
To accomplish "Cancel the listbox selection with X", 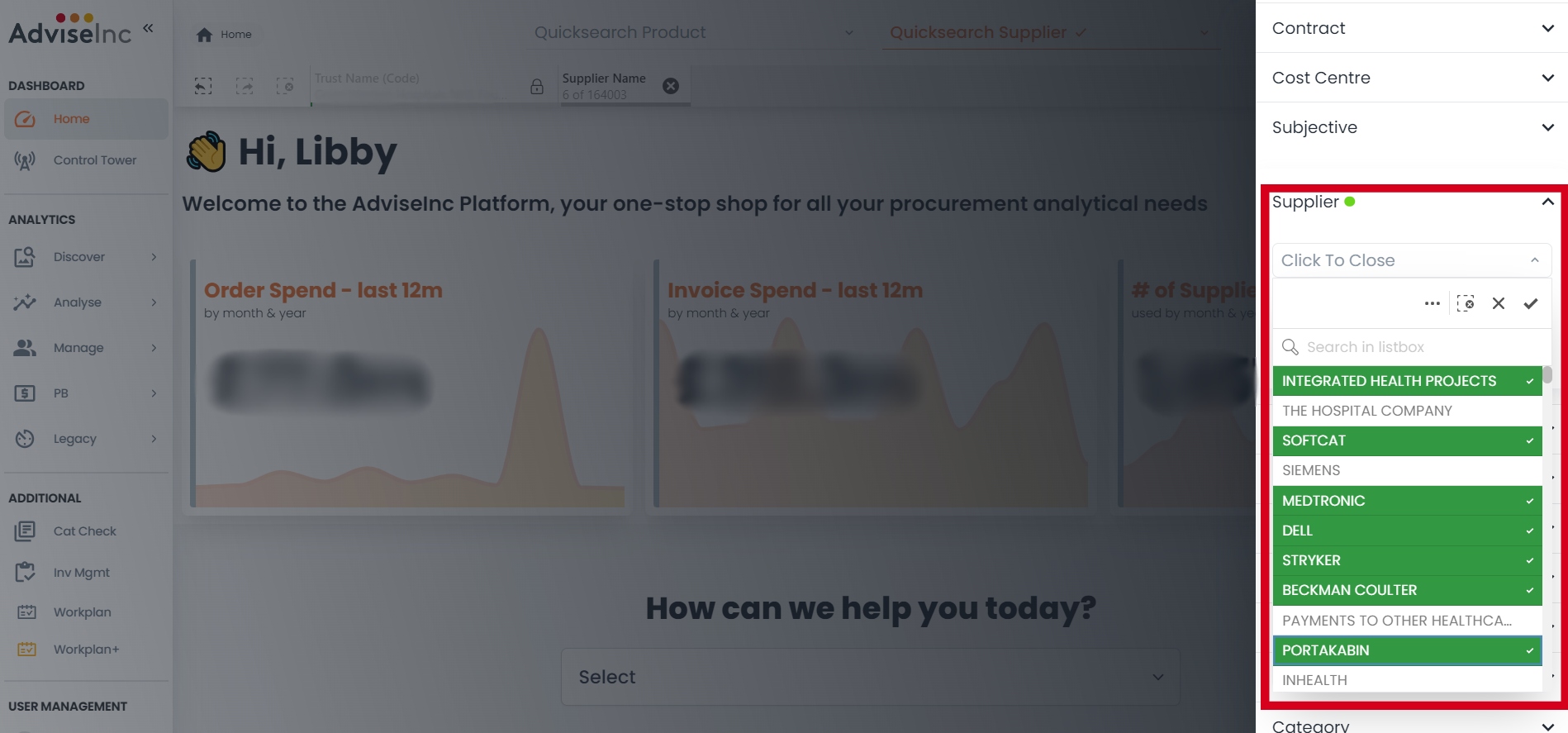I will click(1499, 303).
